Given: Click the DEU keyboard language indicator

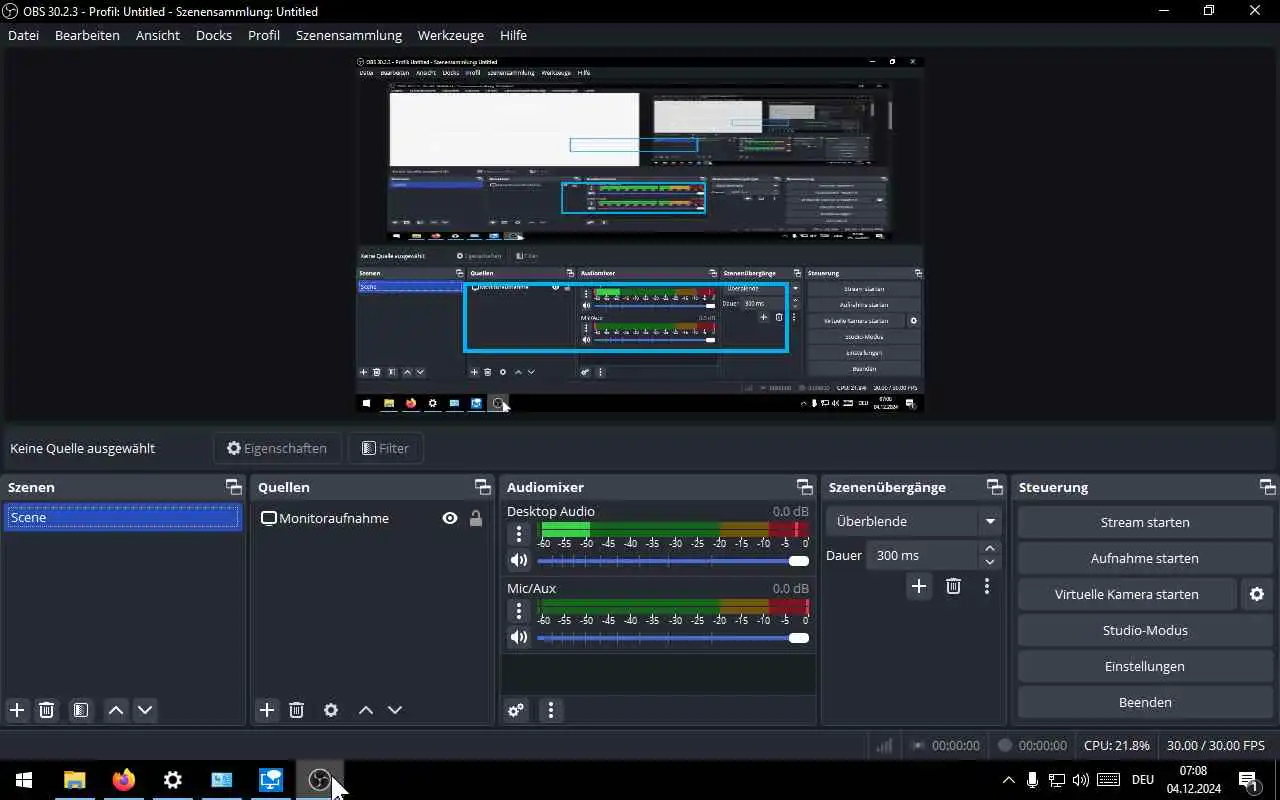Looking at the screenshot, I should pyautogui.click(x=1142, y=780).
